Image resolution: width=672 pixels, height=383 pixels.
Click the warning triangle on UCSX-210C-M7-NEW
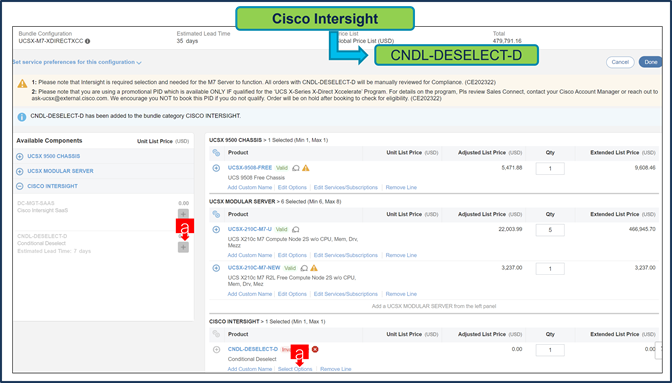point(314,268)
